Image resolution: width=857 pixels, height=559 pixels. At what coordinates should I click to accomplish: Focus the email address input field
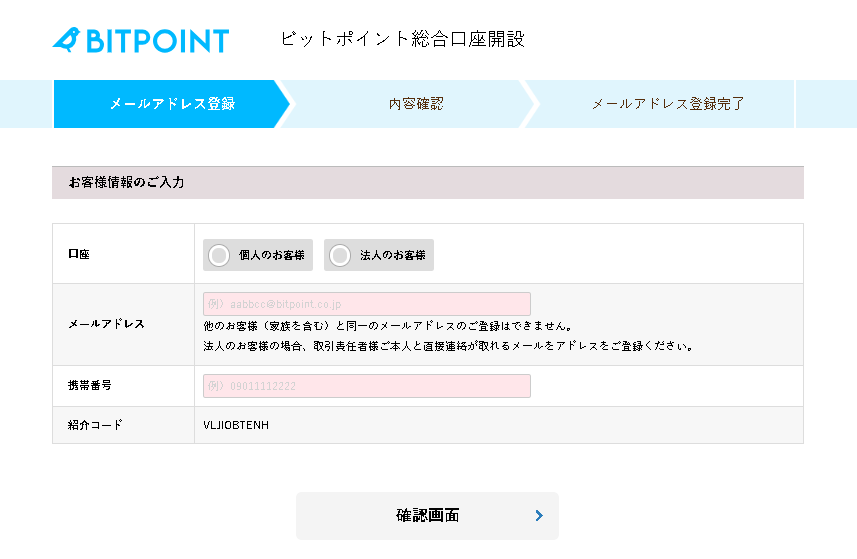pos(366,304)
